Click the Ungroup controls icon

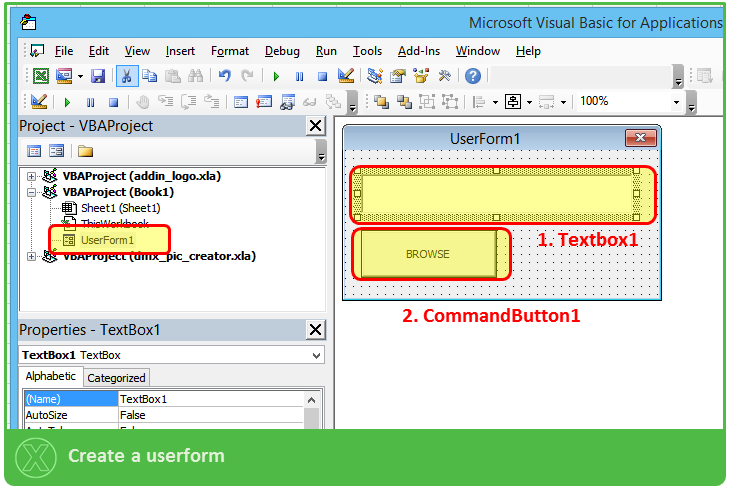pos(450,101)
